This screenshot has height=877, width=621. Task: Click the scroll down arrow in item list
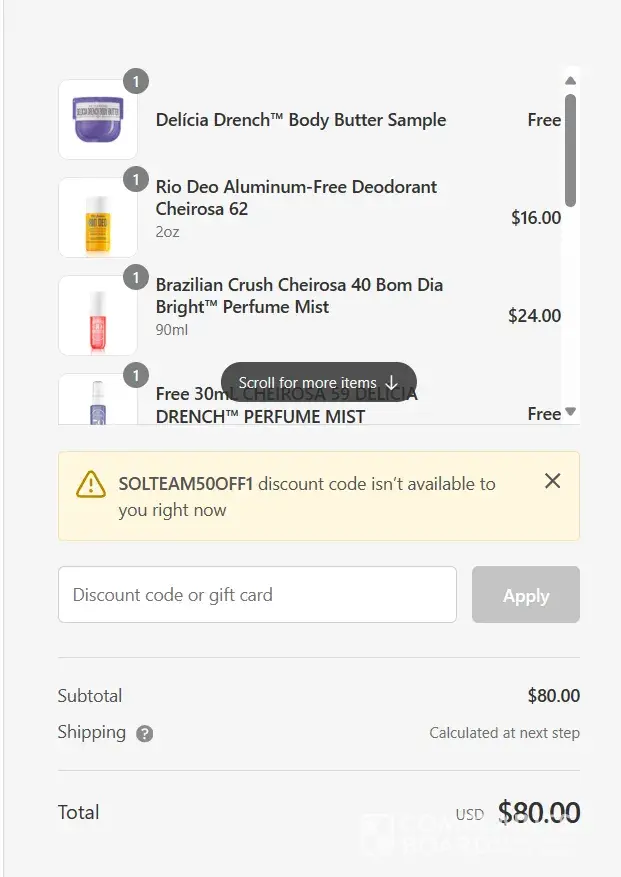pyautogui.click(x=570, y=411)
